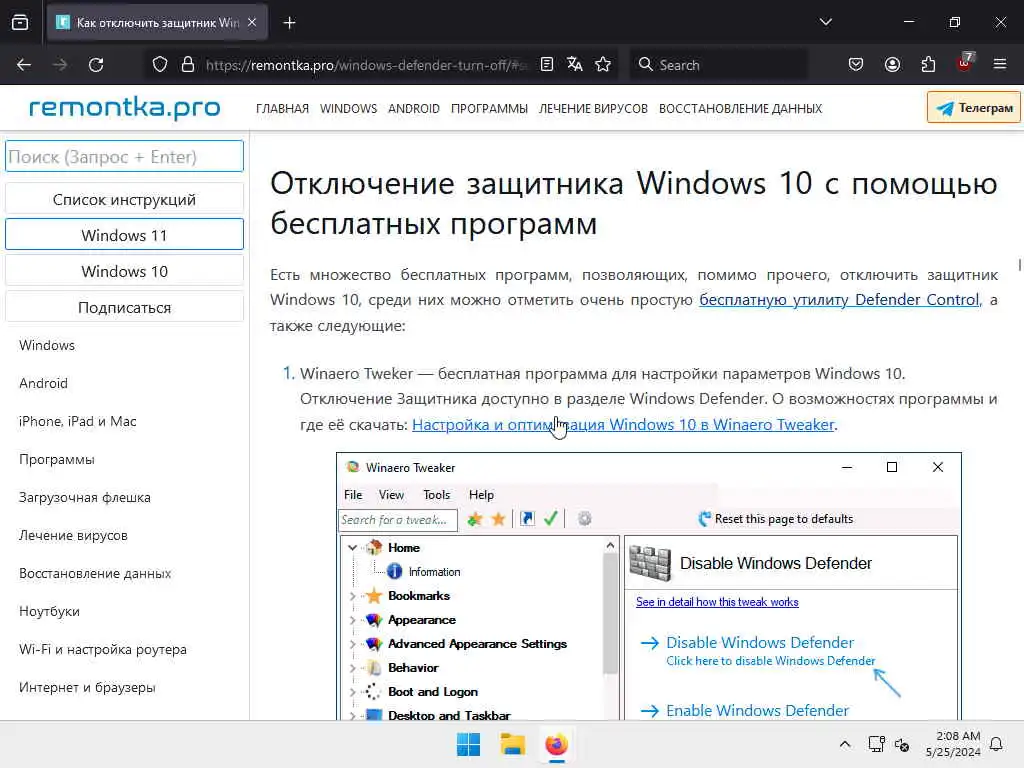Open notifications bell icon
The height and width of the screenshot is (768, 1024).
(x=997, y=744)
